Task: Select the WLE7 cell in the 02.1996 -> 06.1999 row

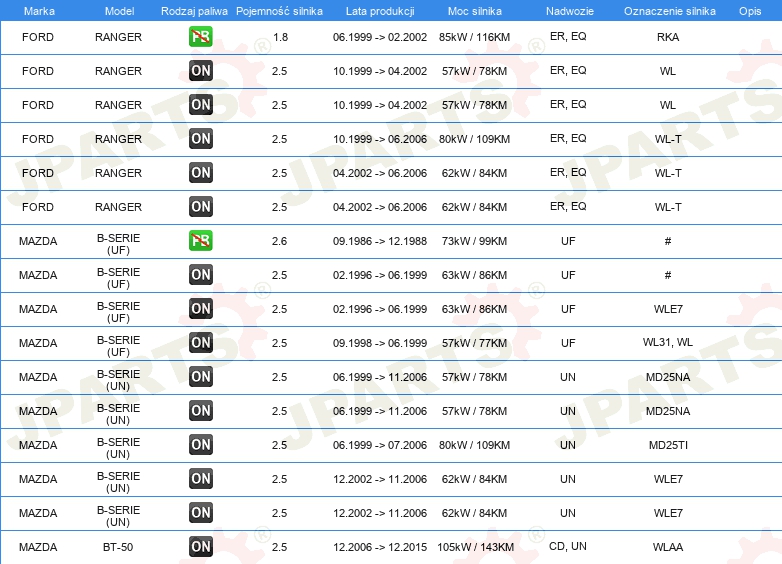Action: pyautogui.click(x=668, y=309)
